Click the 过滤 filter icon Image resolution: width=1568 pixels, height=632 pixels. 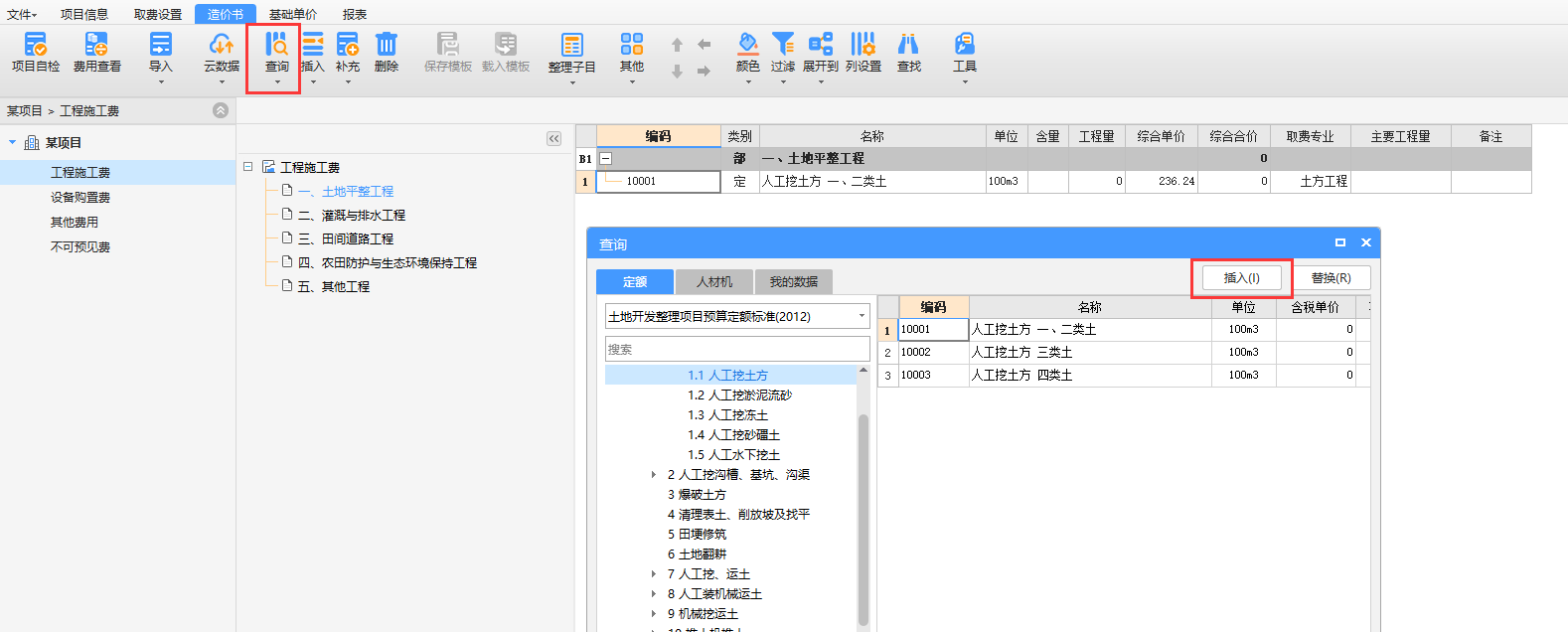click(x=783, y=46)
